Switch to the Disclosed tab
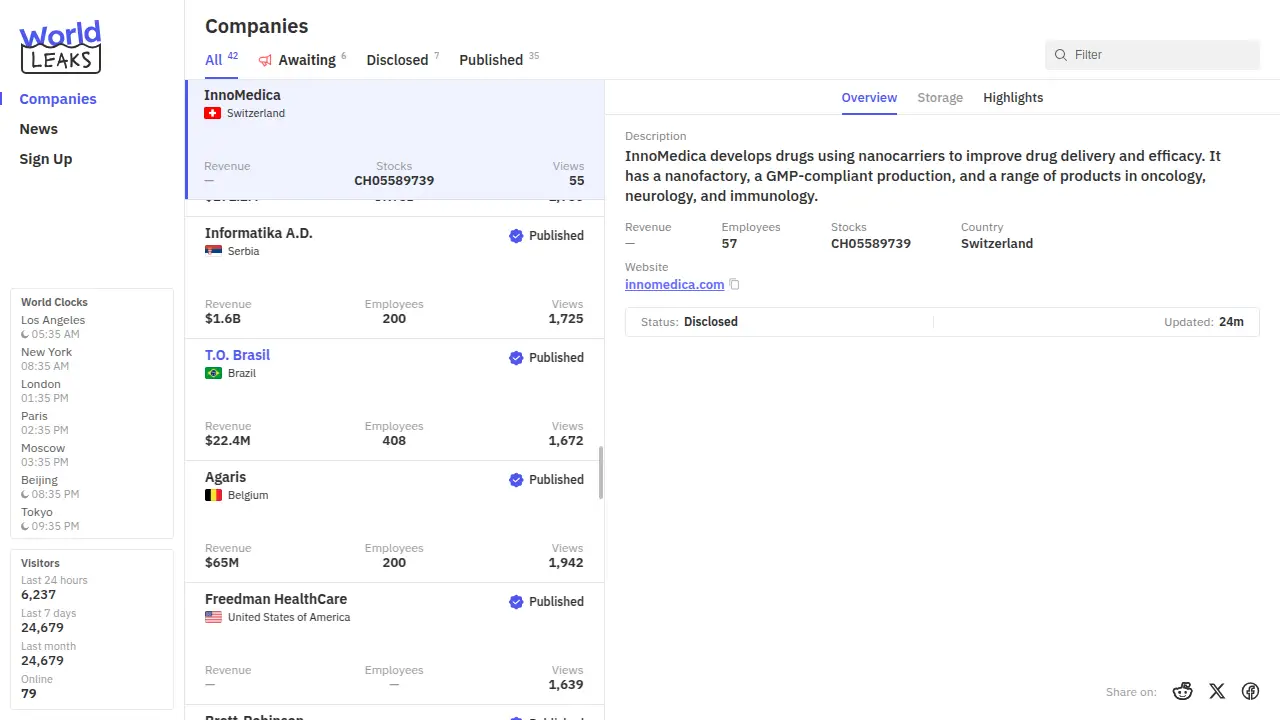 [x=397, y=60]
